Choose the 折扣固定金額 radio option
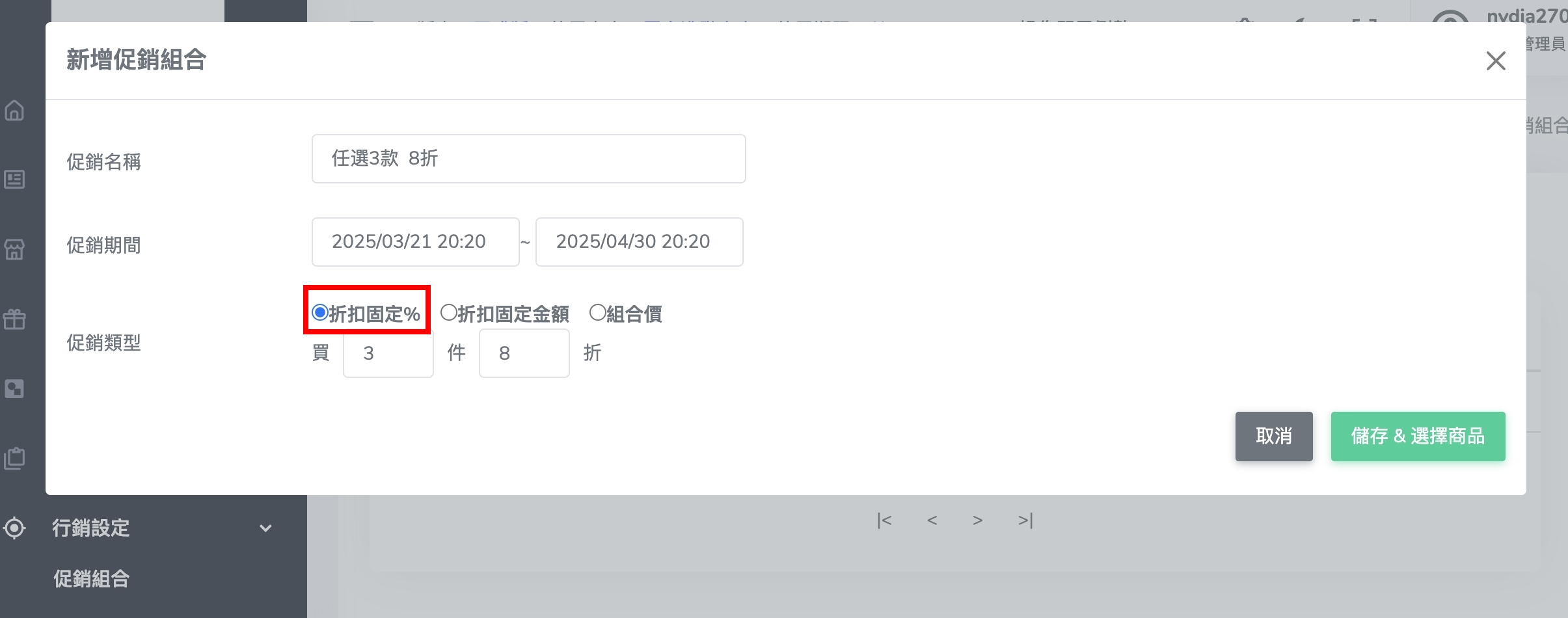 point(448,313)
